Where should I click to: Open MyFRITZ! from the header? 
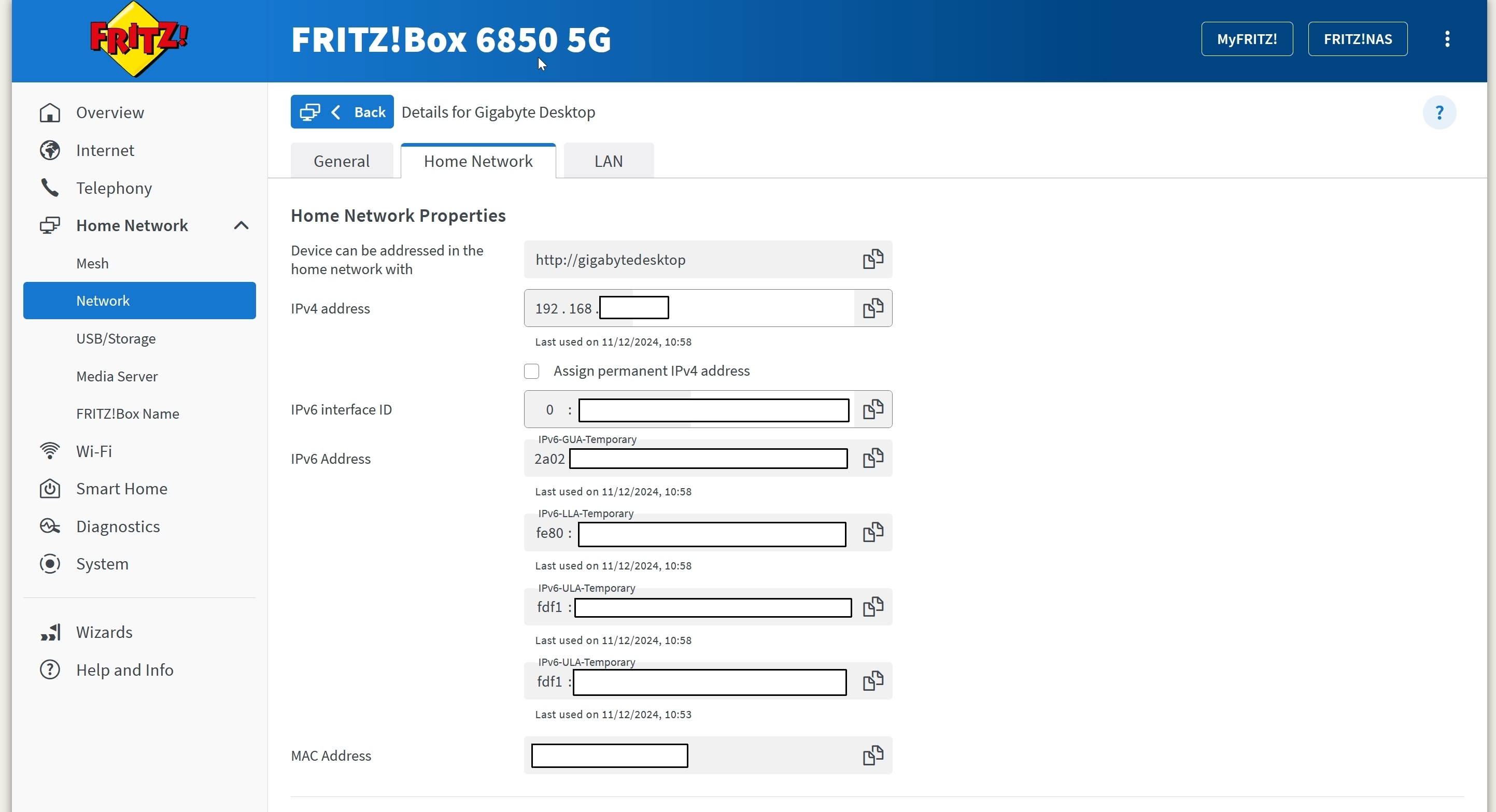[x=1246, y=39]
